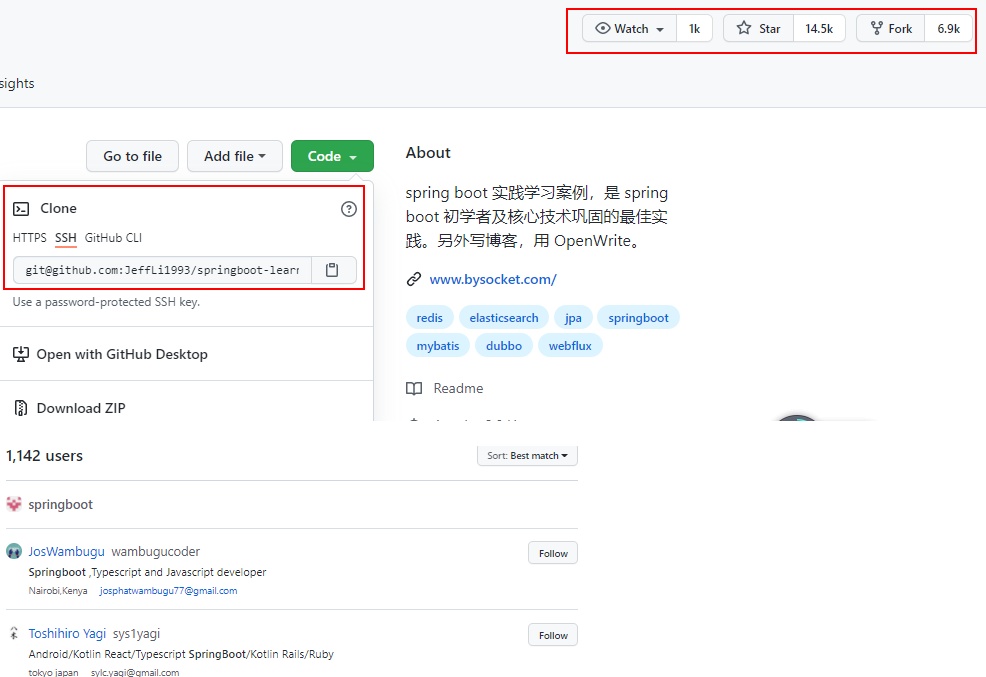The height and width of the screenshot is (677, 986).
Task: Toggle the green Code dropdown
Action: tap(332, 156)
